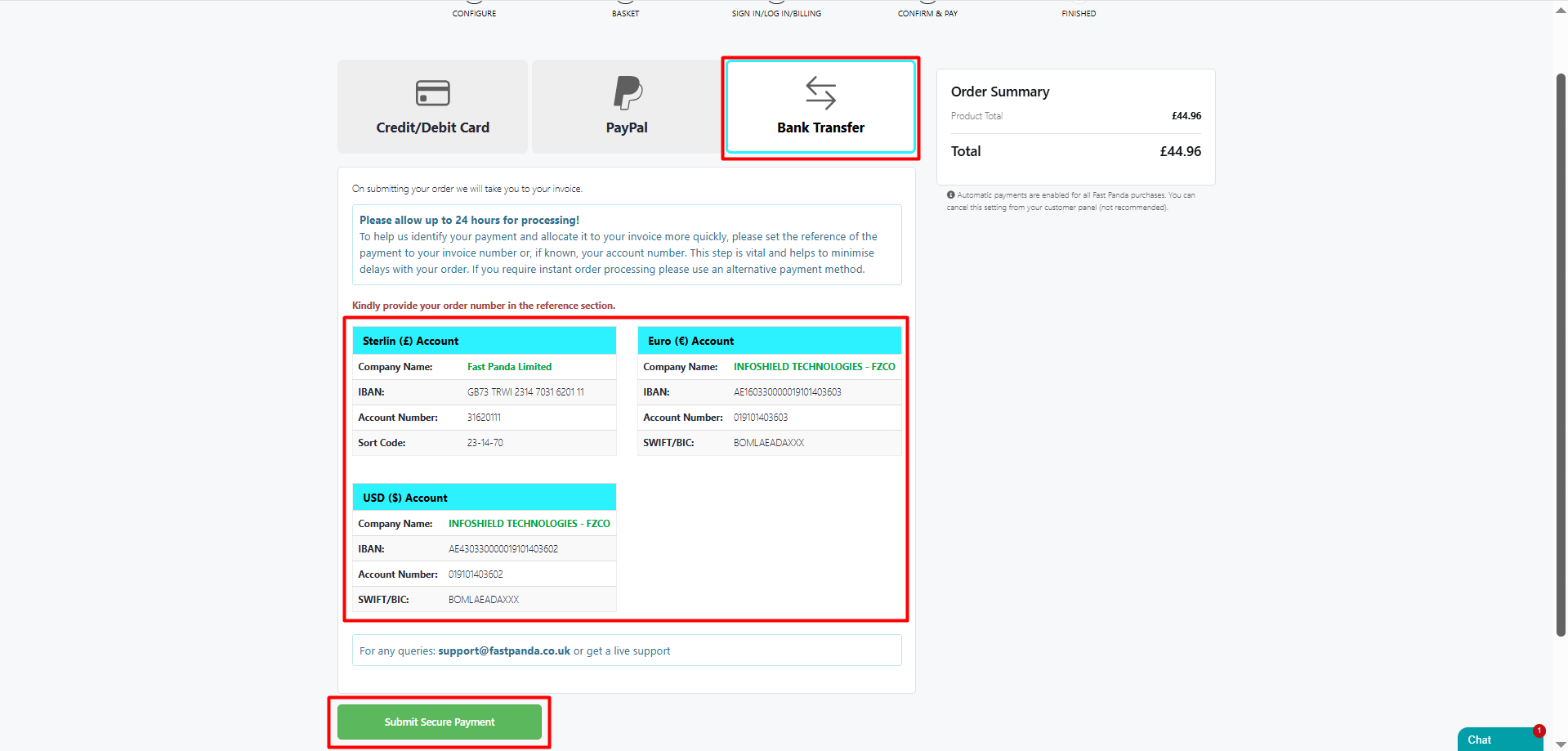Click 'Please allow up to 24 hours' notice
Image resolution: width=1568 pixels, height=751 pixels.
click(469, 220)
